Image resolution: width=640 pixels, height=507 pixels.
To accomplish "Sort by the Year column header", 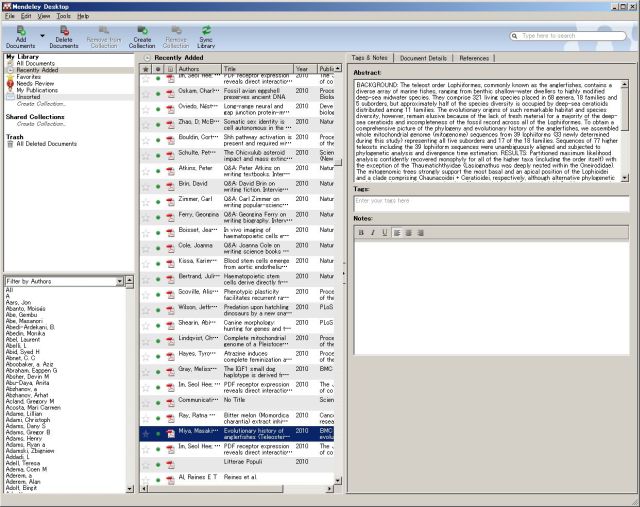I will coord(305,69).
